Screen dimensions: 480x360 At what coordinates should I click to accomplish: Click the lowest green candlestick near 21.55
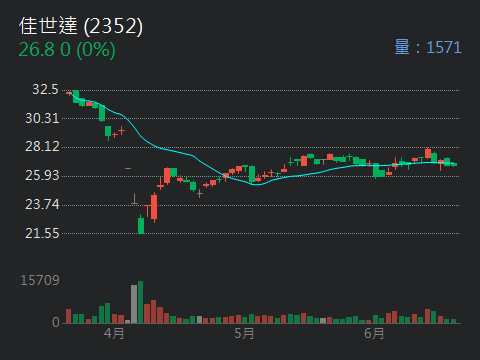(141, 225)
